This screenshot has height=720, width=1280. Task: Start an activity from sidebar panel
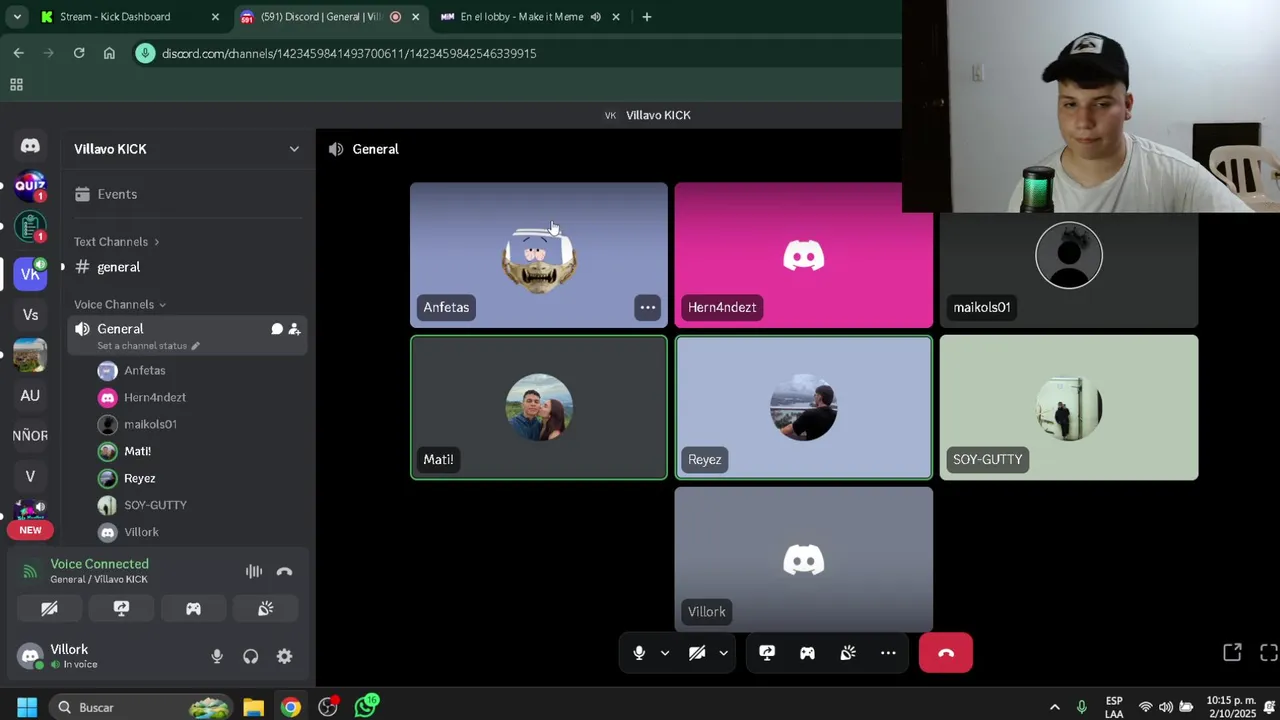coord(193,608)
